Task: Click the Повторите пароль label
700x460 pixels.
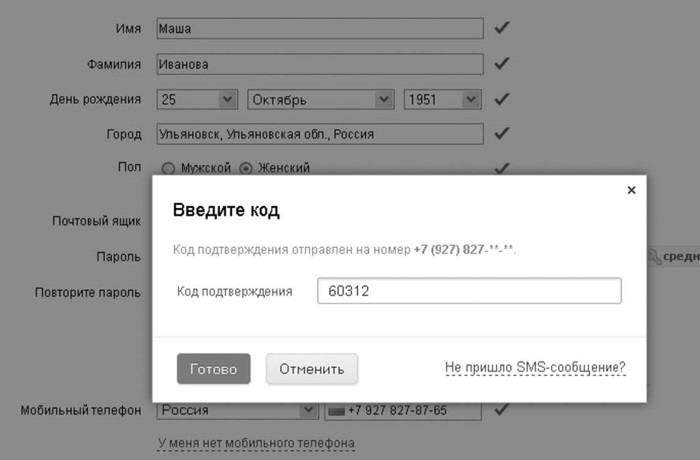Action: (88, 293)
